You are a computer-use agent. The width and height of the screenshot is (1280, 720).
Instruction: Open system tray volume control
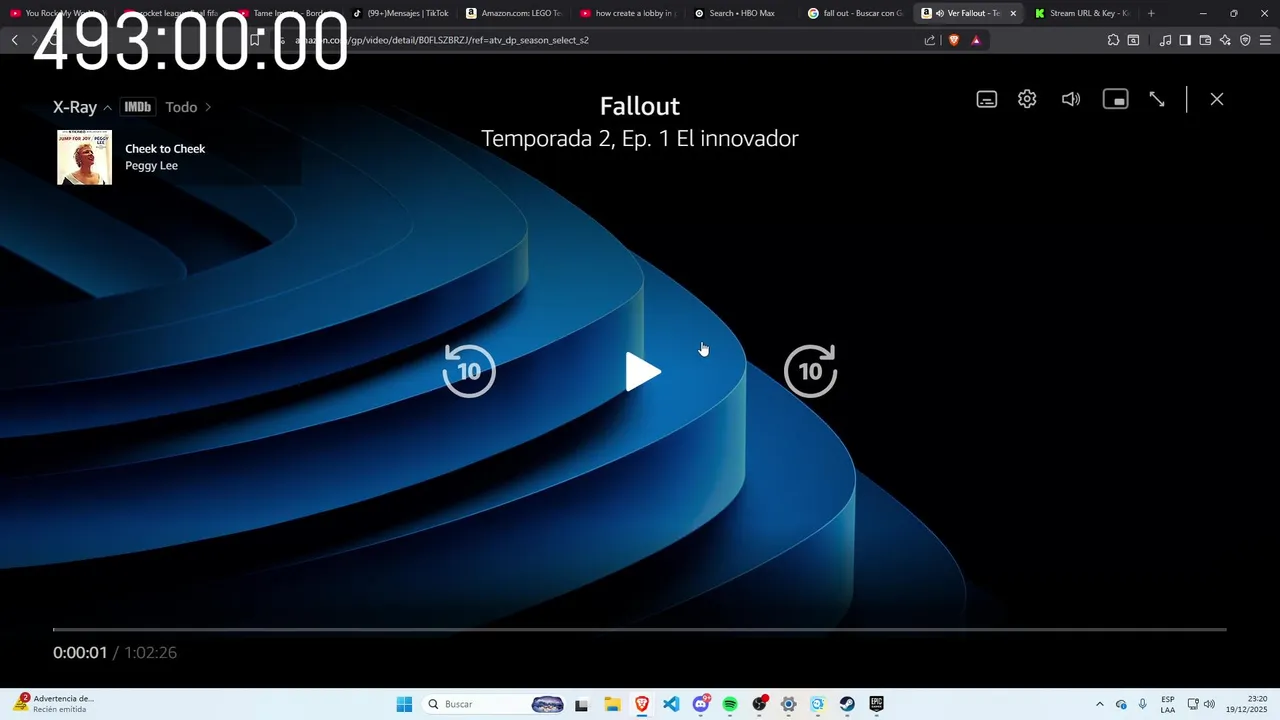(1209, 704)
